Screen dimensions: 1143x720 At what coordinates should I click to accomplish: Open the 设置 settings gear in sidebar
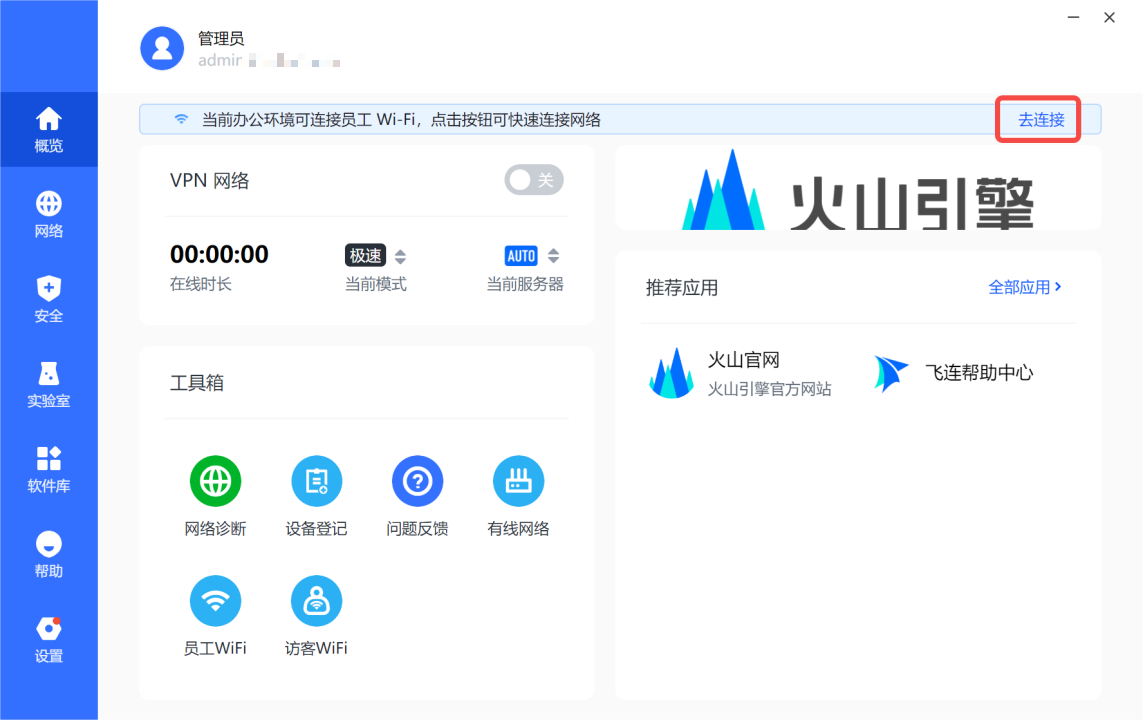point(49,640)
